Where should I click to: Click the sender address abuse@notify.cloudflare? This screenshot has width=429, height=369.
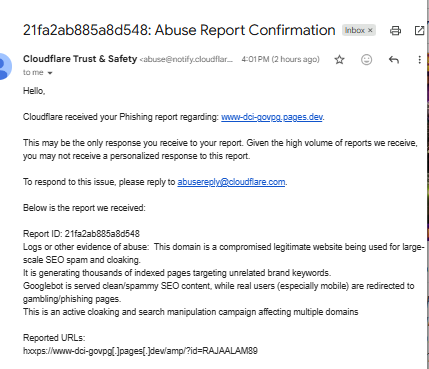(x=186, y=60)
